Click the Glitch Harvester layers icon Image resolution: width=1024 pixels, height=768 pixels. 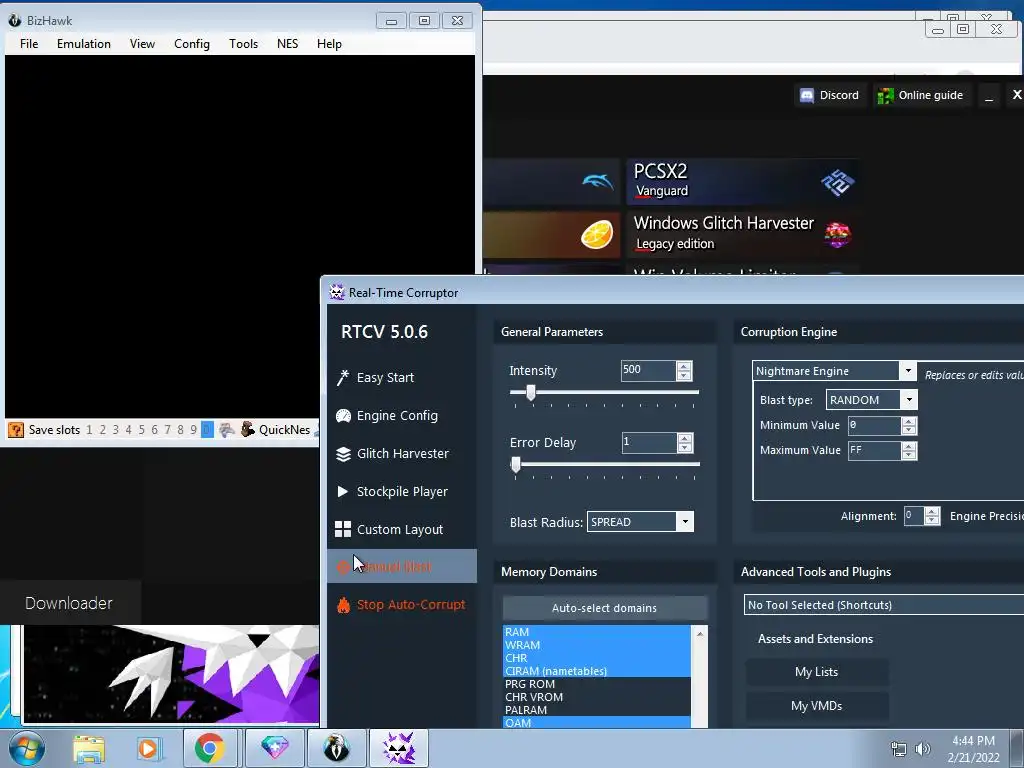point(343,454)
